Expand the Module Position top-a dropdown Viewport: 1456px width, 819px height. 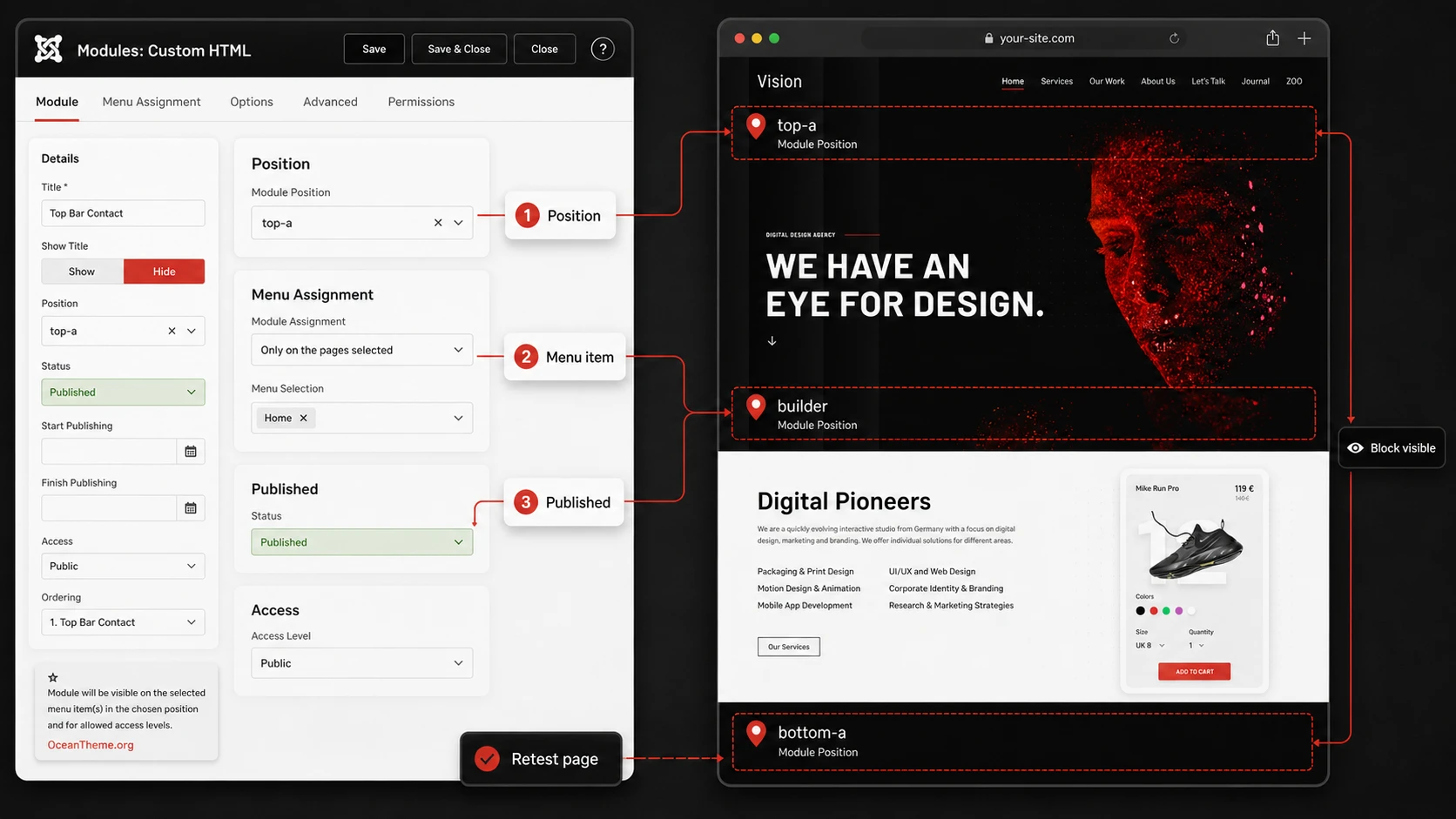click(458, 223)
